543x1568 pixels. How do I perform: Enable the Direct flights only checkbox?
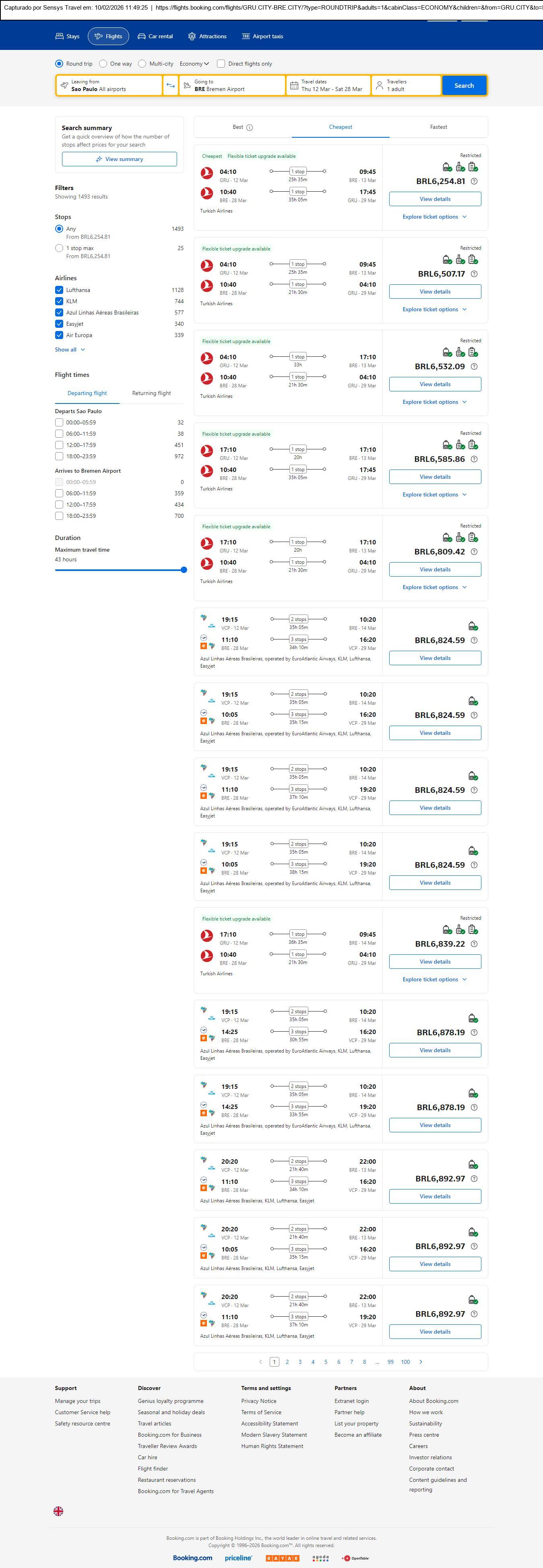(x=221, y=64)
